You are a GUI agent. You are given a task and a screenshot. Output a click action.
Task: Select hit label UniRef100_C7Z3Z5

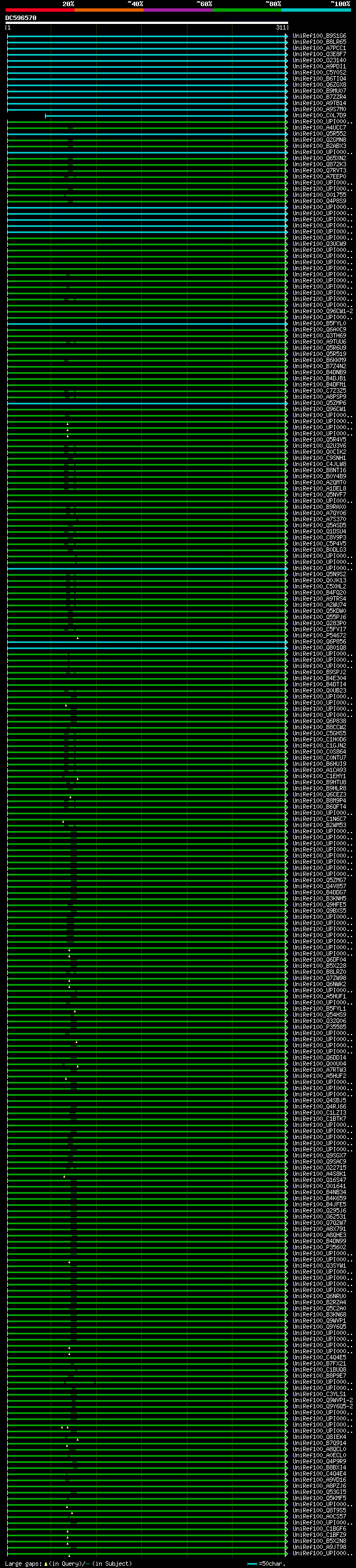(319, 391)
